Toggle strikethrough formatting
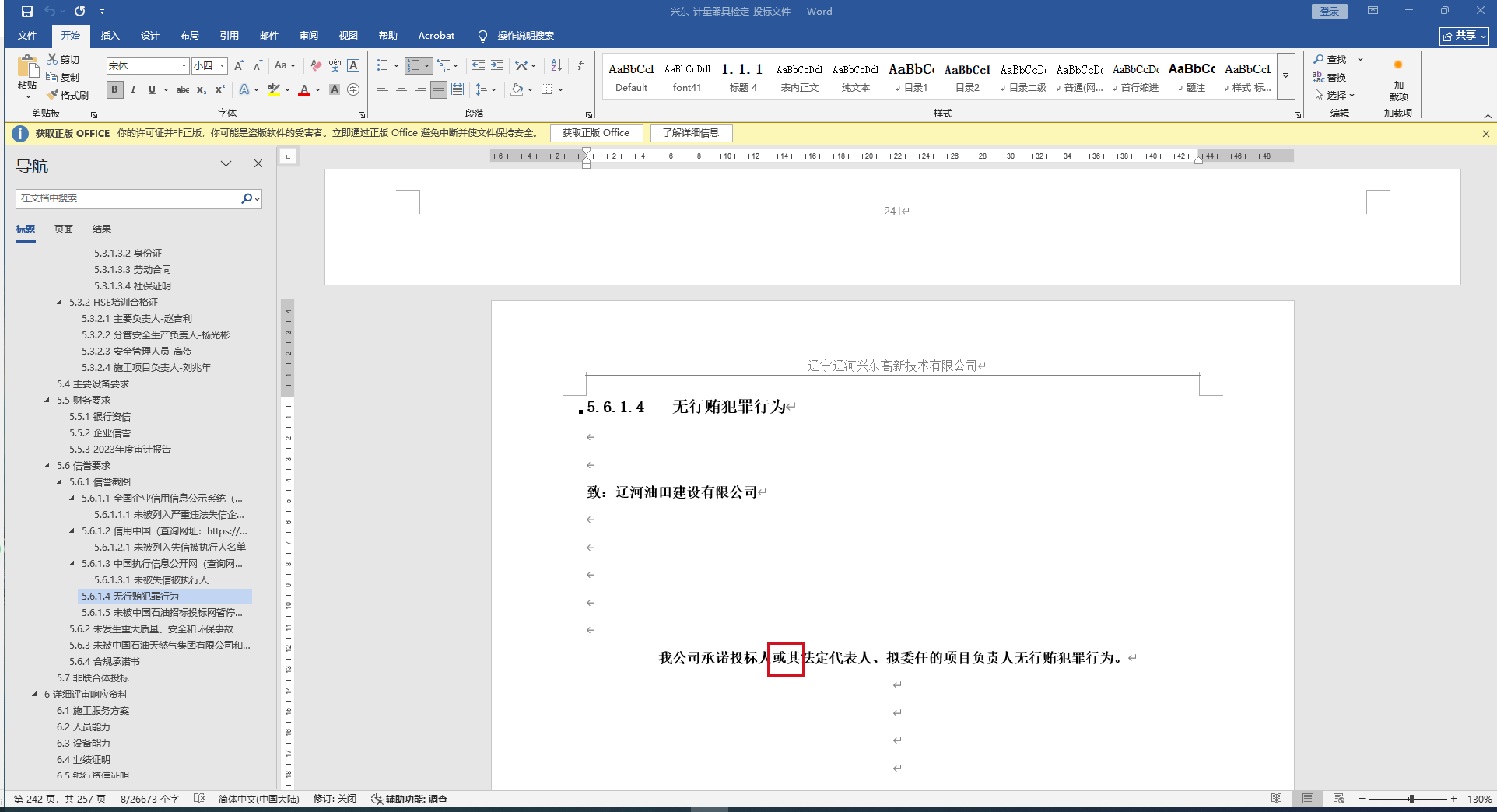 click(183, 89)
